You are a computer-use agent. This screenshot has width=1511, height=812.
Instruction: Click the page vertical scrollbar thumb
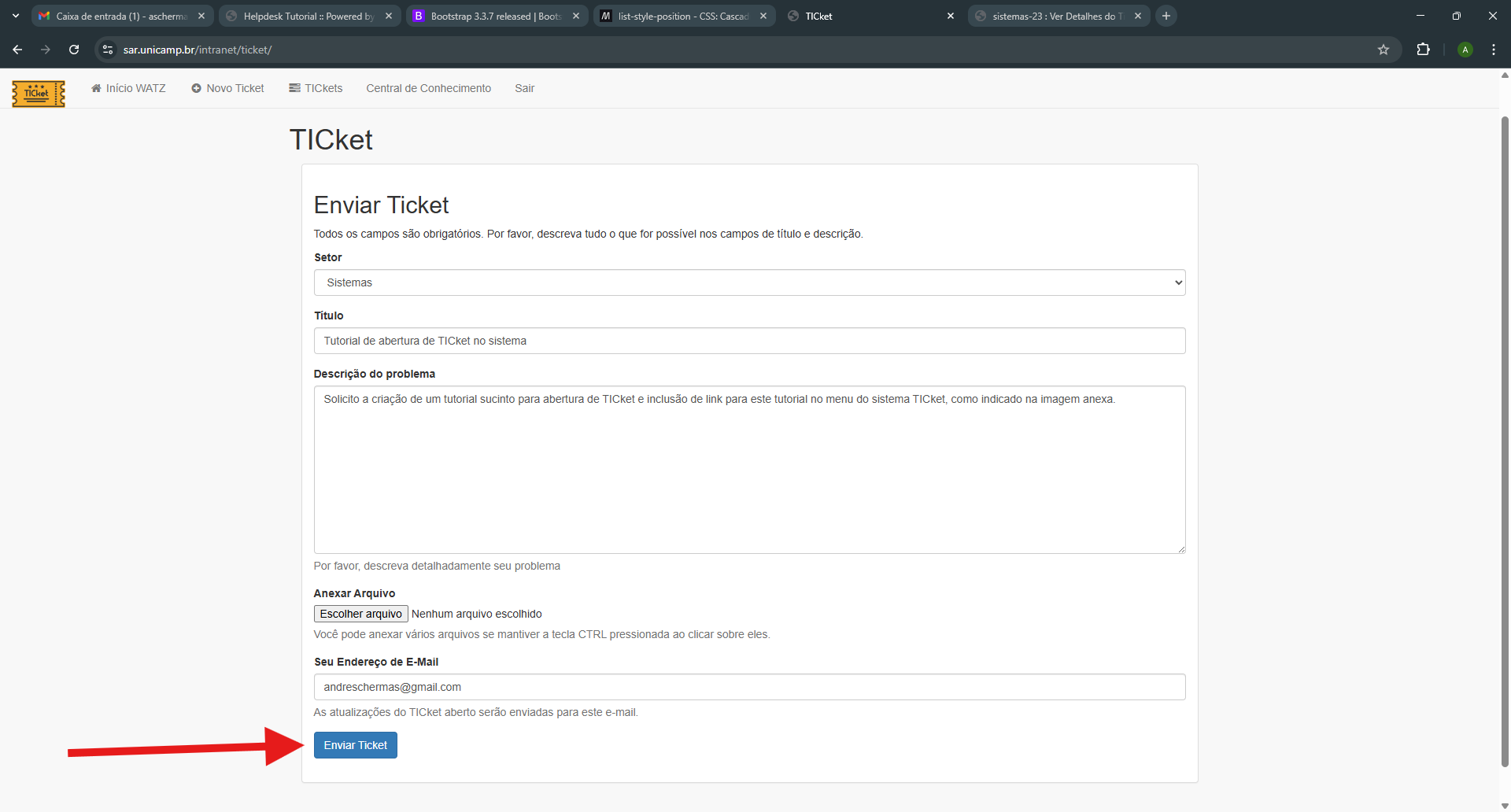coord(1505,441)
